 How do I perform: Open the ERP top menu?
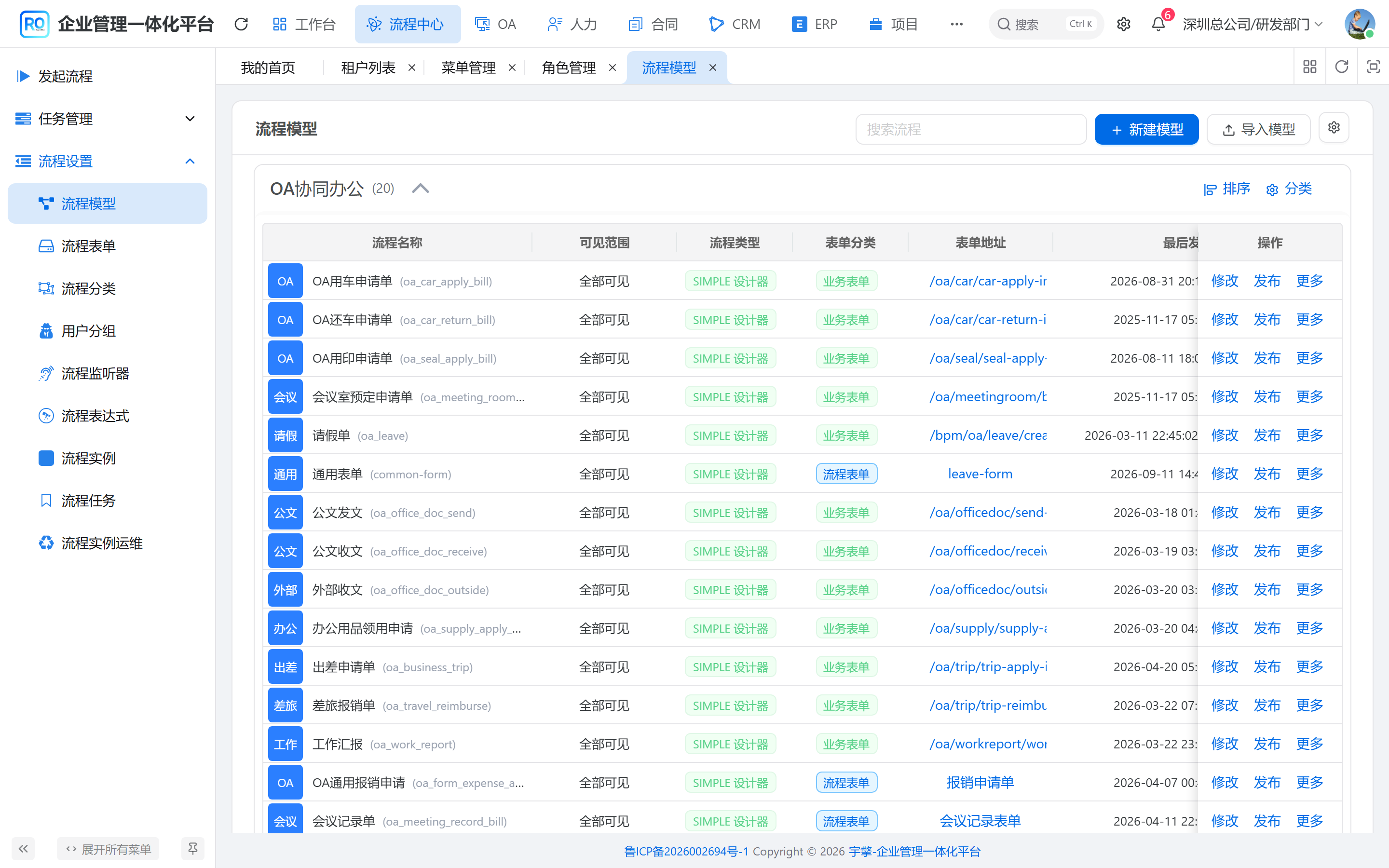pos(815,24)
